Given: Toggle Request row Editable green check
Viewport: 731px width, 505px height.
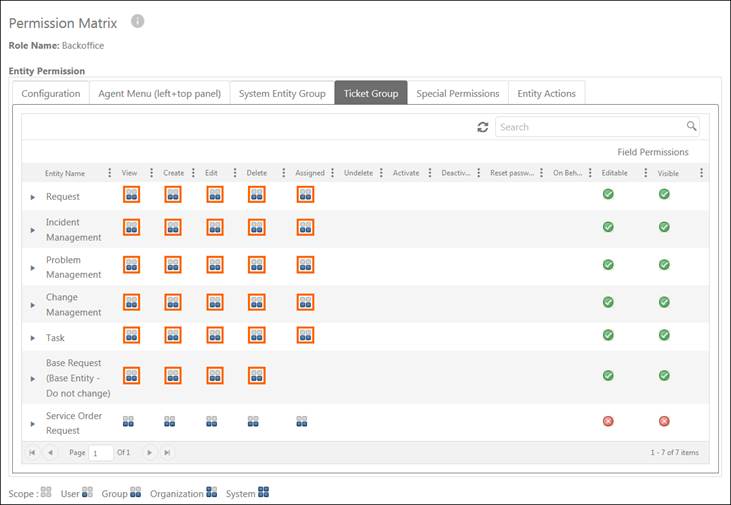Looking at the screenshot, I should (x=607, y=194).
